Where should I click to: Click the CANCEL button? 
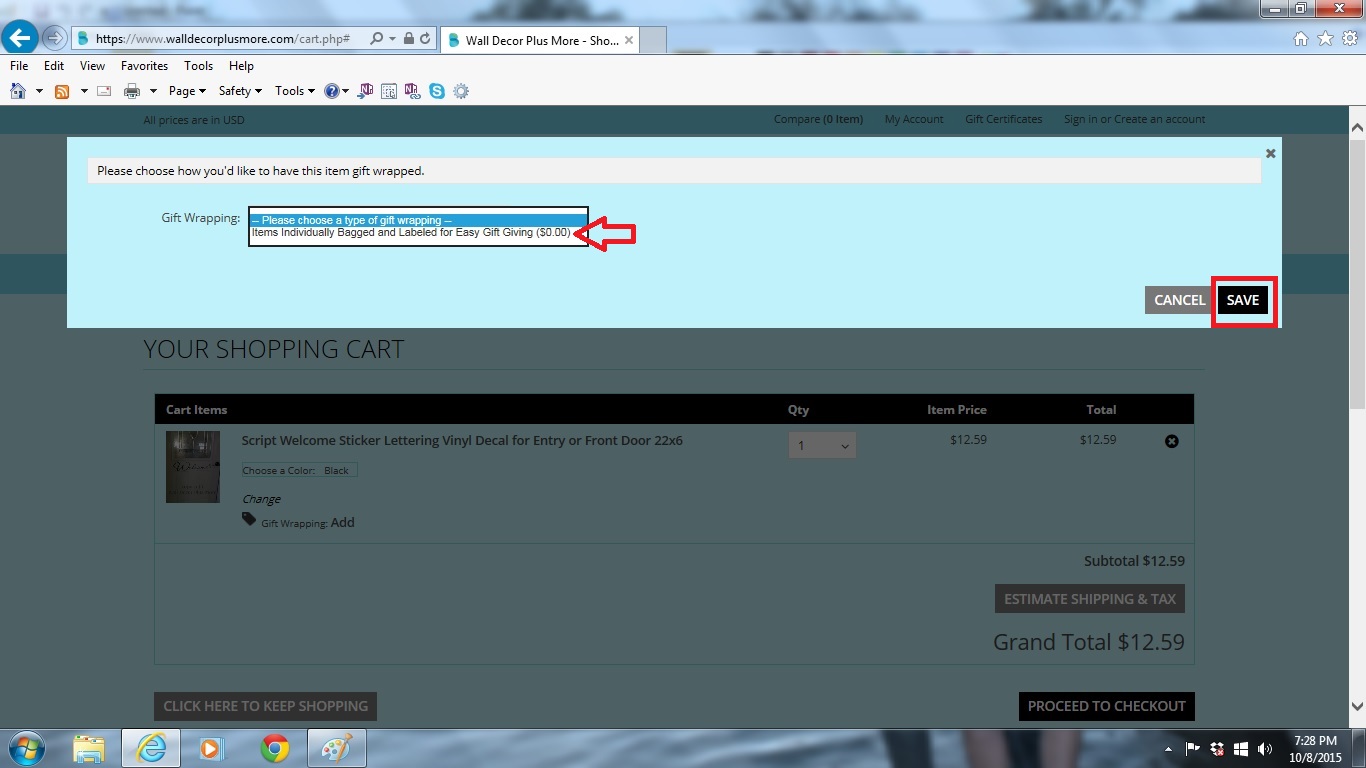pyautogui.click(x=1179, y=300)
